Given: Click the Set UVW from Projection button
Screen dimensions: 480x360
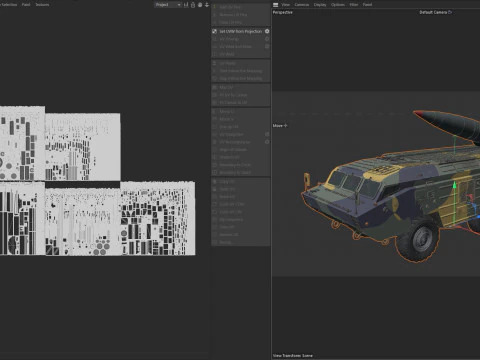Looking at the screenshot, I should 241,31.
